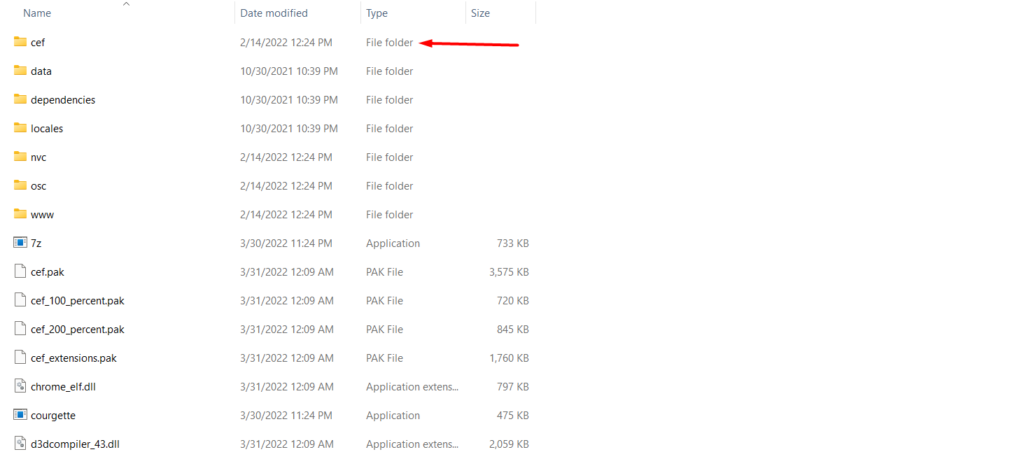Sort by the Size column header
The image size is (1024, 459).
tap(480, 13)
